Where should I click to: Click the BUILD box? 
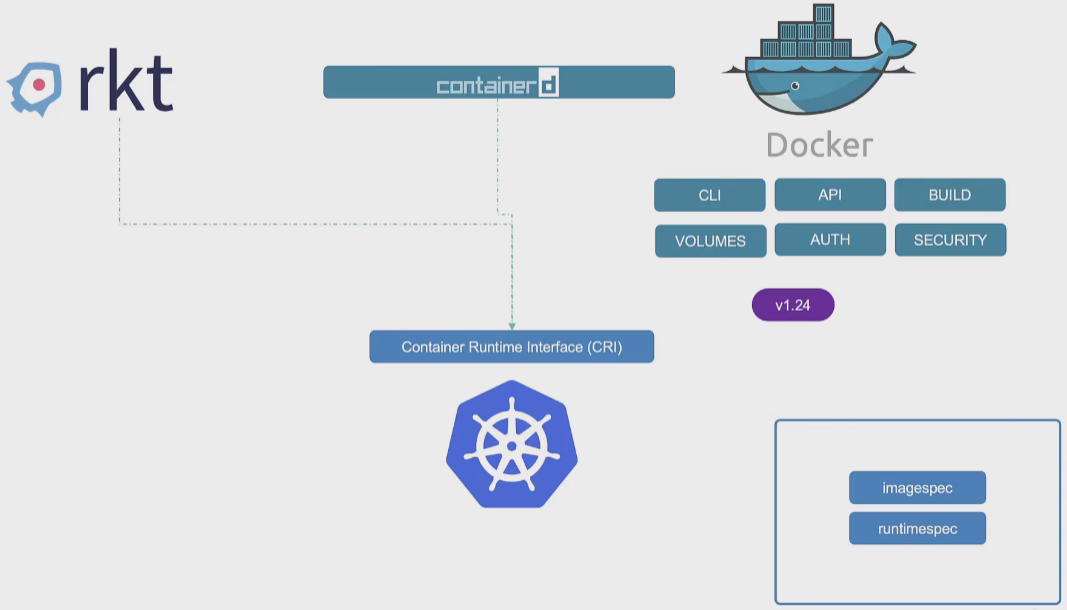[x=949, y=195]
